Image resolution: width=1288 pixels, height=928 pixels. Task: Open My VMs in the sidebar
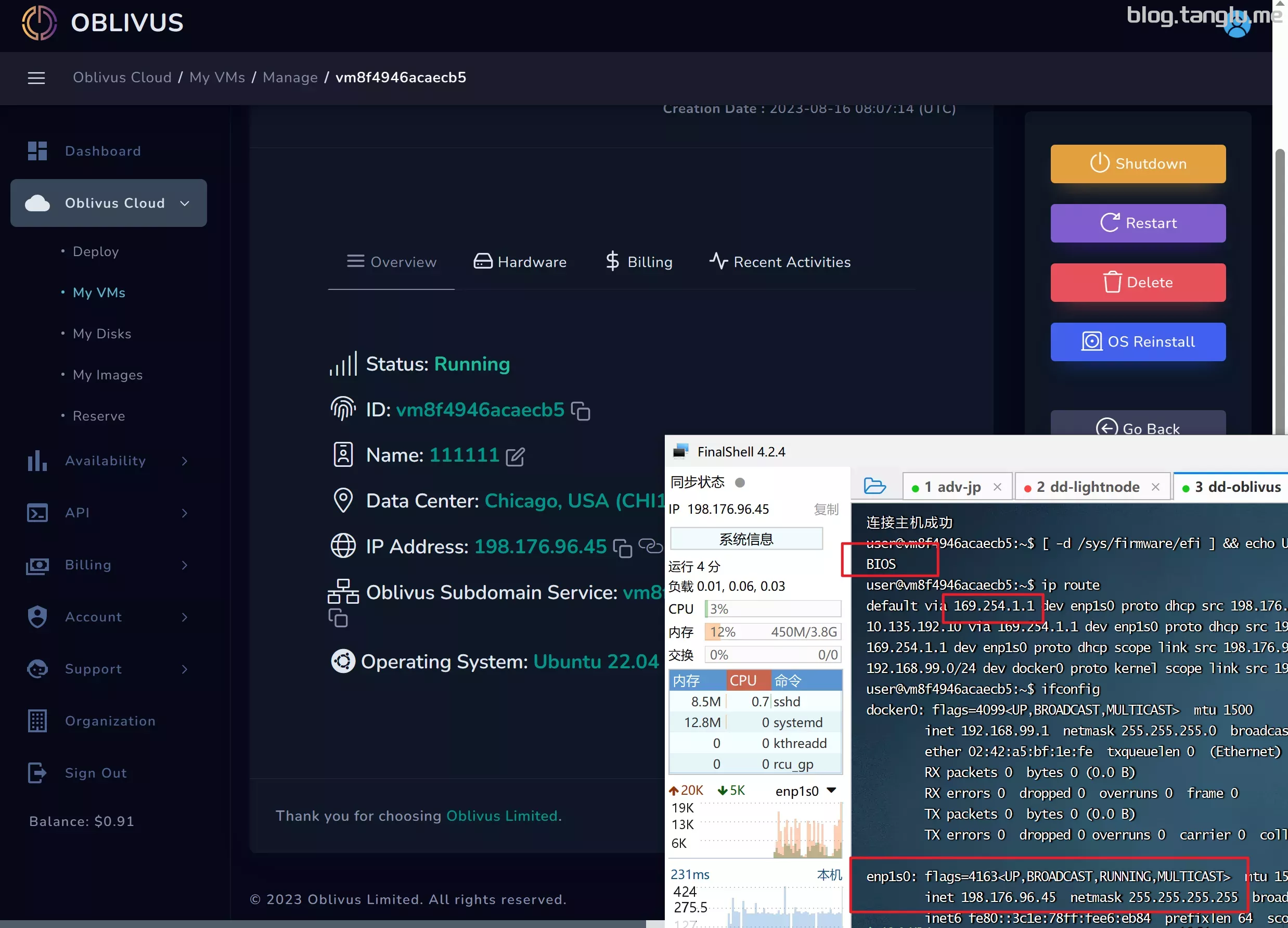point(99,293)
